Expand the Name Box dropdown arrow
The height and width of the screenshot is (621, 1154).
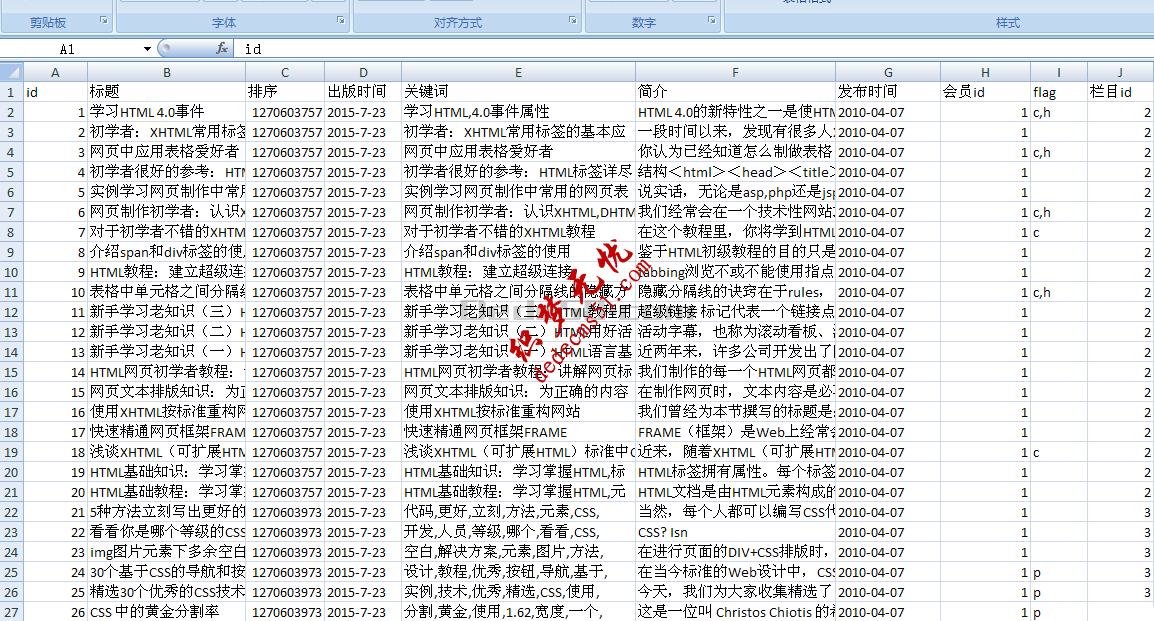(147, 48)
